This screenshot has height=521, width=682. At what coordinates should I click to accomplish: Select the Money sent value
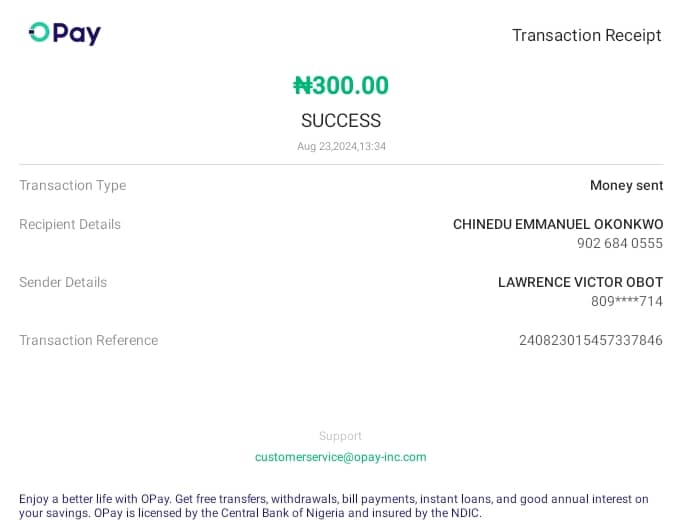pyautogui.click(x=626, y=185)
